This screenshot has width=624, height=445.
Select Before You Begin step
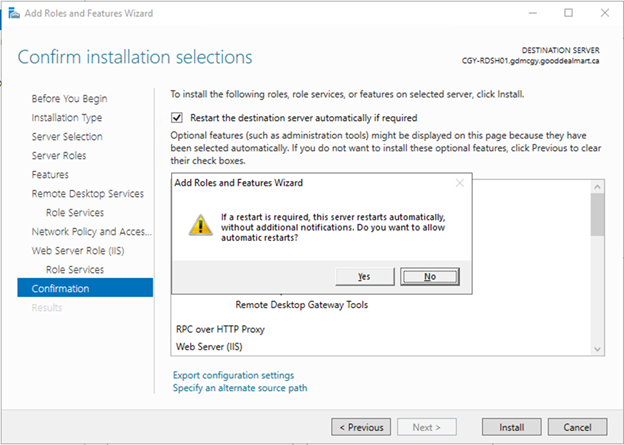pos(69,99)
